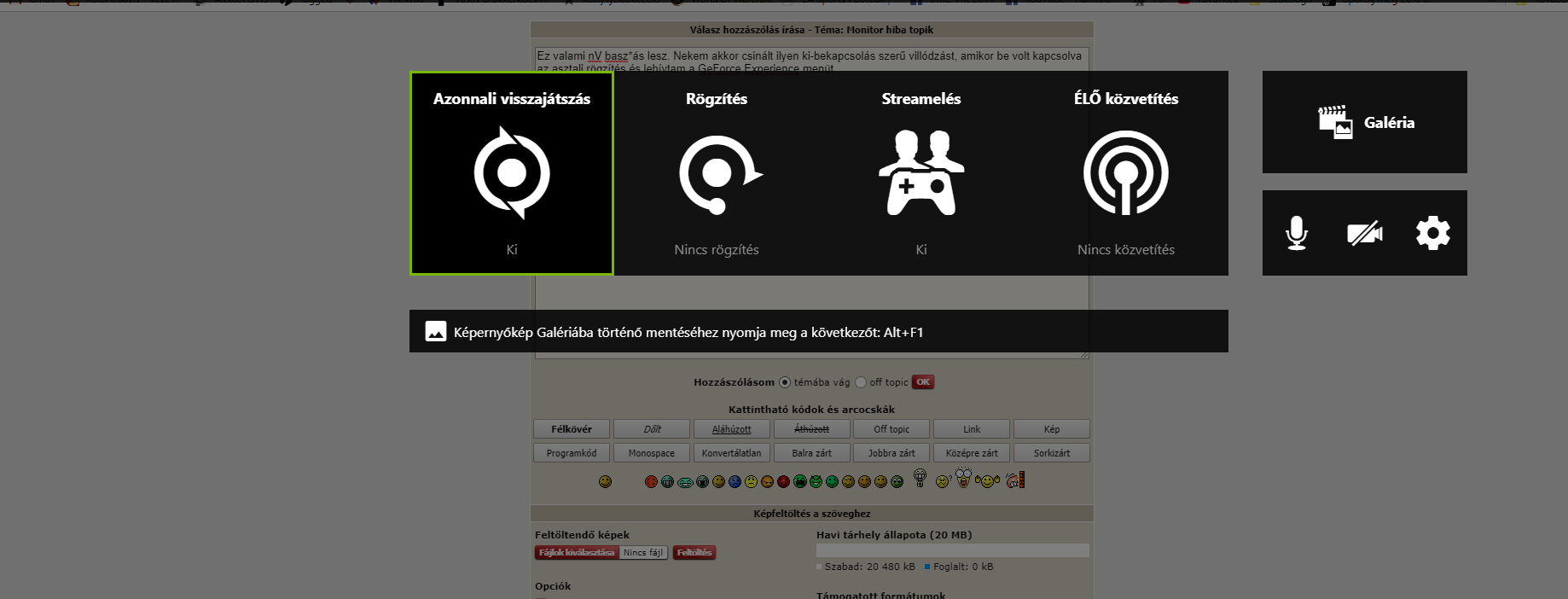Click into the reply message text area

[812, 203]
